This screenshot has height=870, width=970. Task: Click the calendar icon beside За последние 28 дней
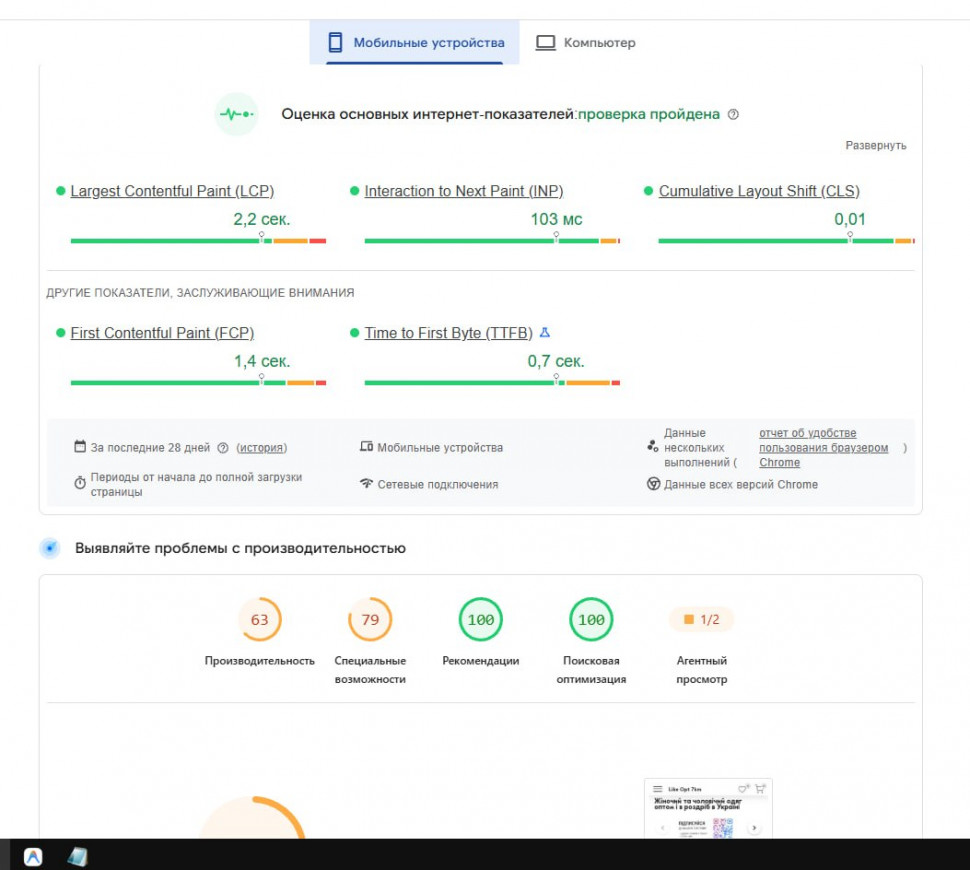click(x=80, y=446)
